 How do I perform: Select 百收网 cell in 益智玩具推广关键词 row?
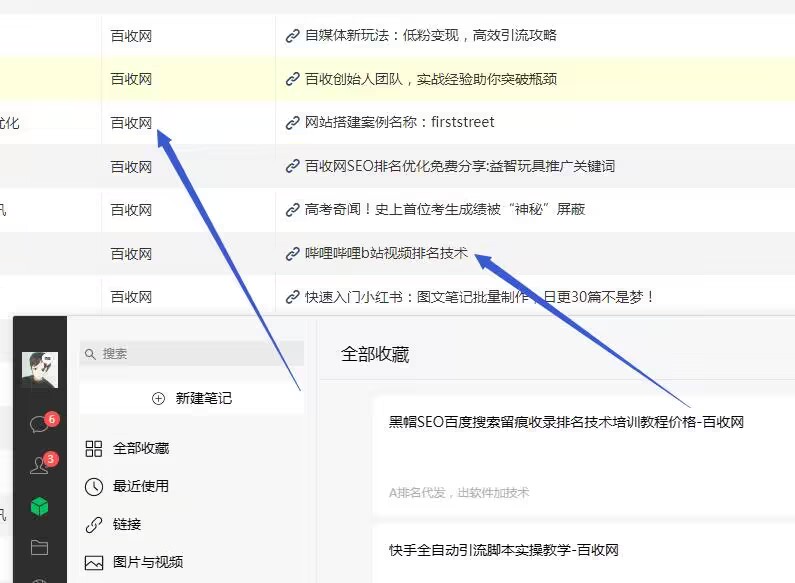coord(131,167)
